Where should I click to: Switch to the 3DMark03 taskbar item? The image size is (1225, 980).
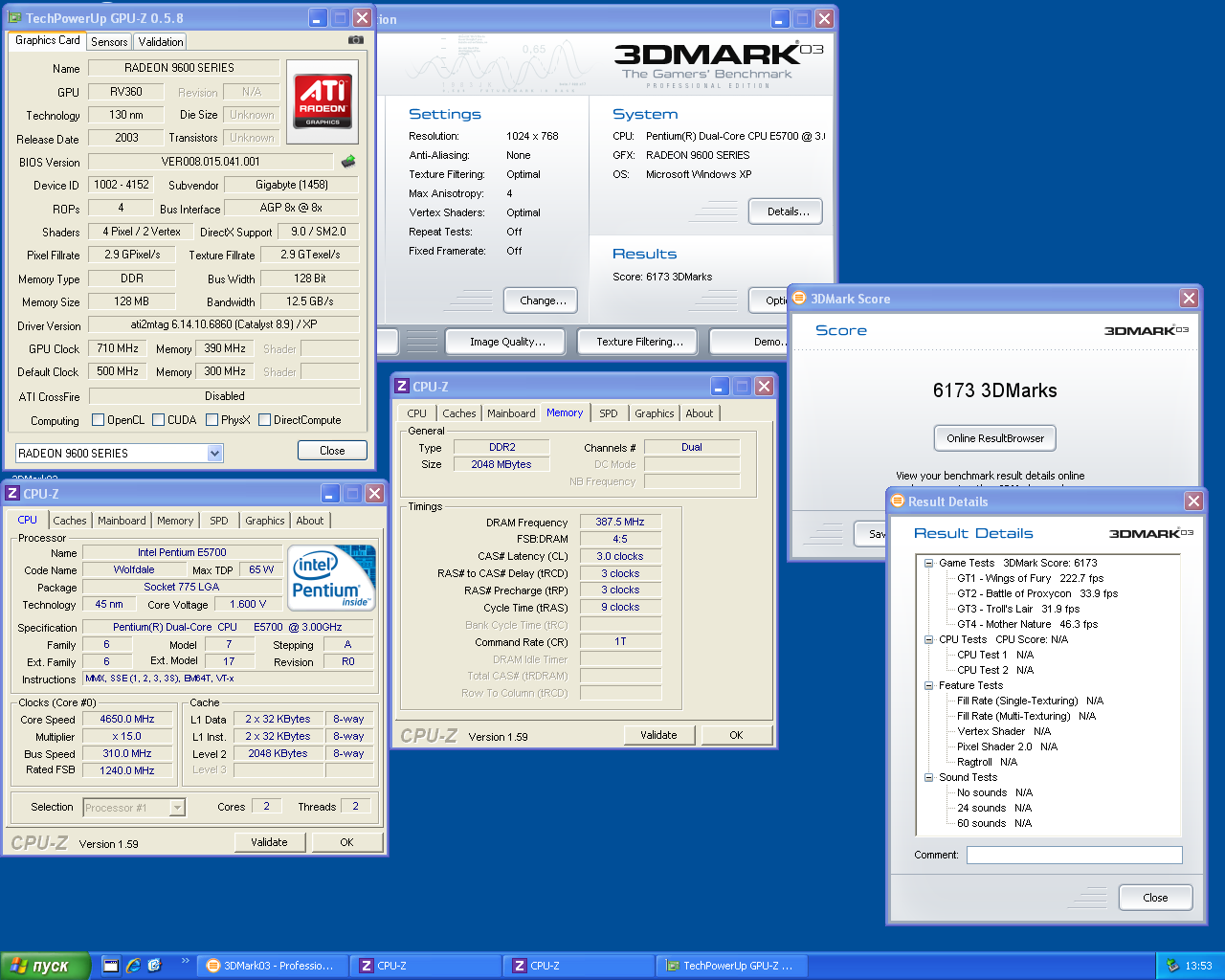coord(272,966)
